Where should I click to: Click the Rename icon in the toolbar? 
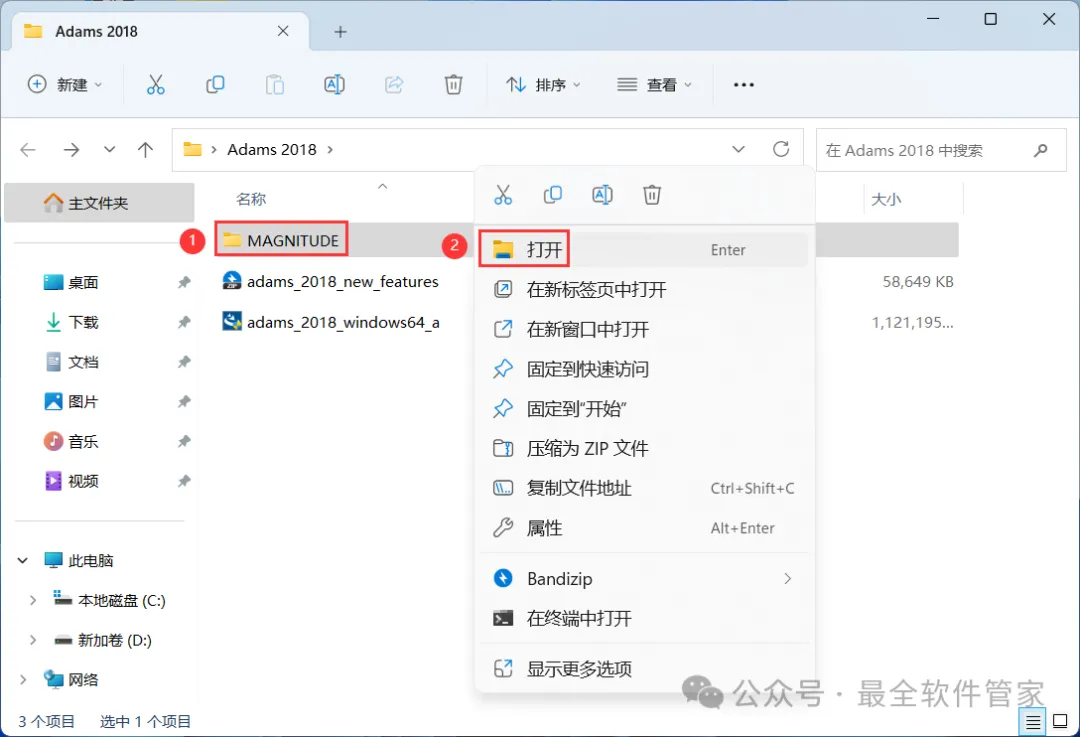pyautogui.click(x=334, y=85)
